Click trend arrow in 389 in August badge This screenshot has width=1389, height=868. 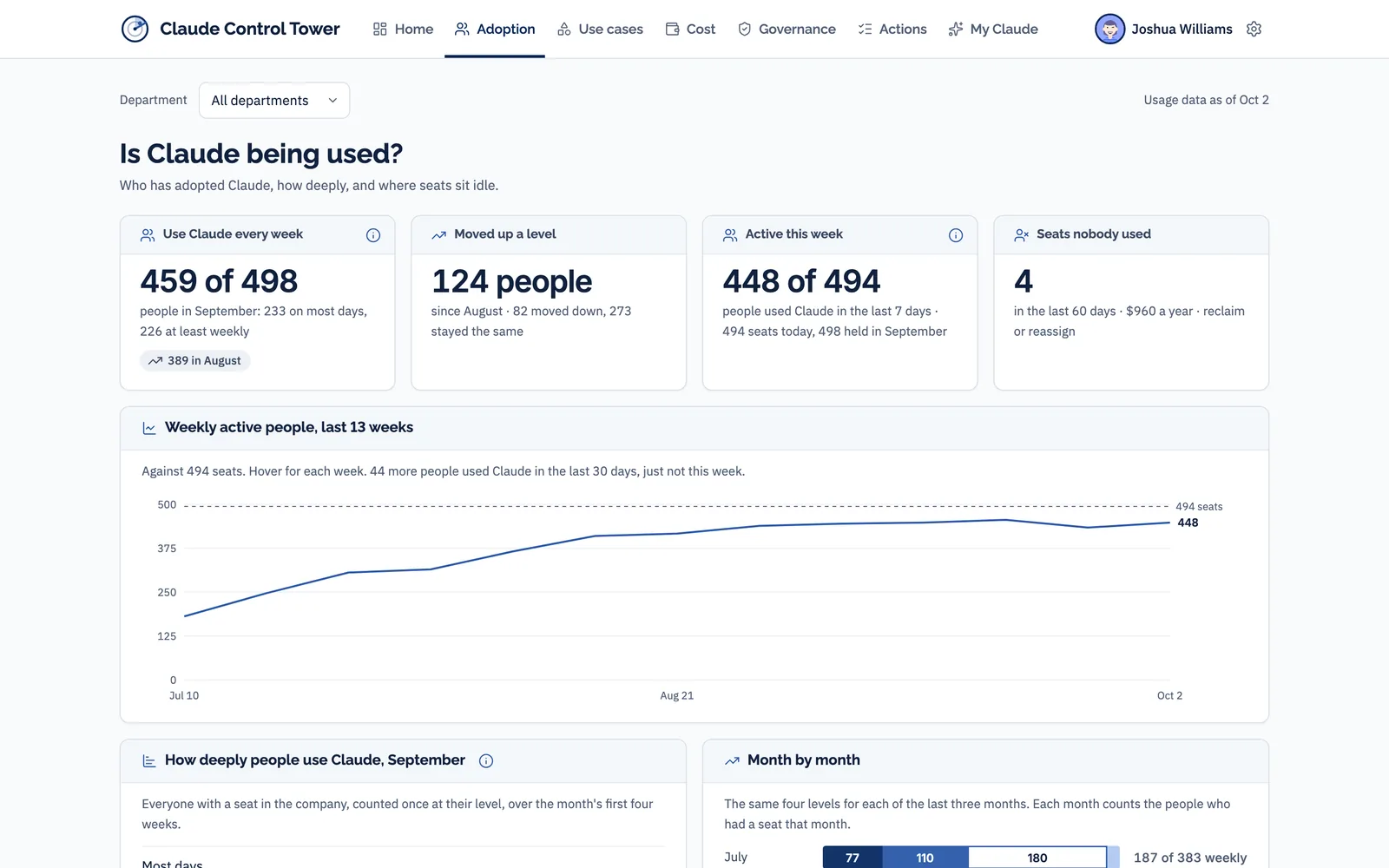[x=155, y=361]
